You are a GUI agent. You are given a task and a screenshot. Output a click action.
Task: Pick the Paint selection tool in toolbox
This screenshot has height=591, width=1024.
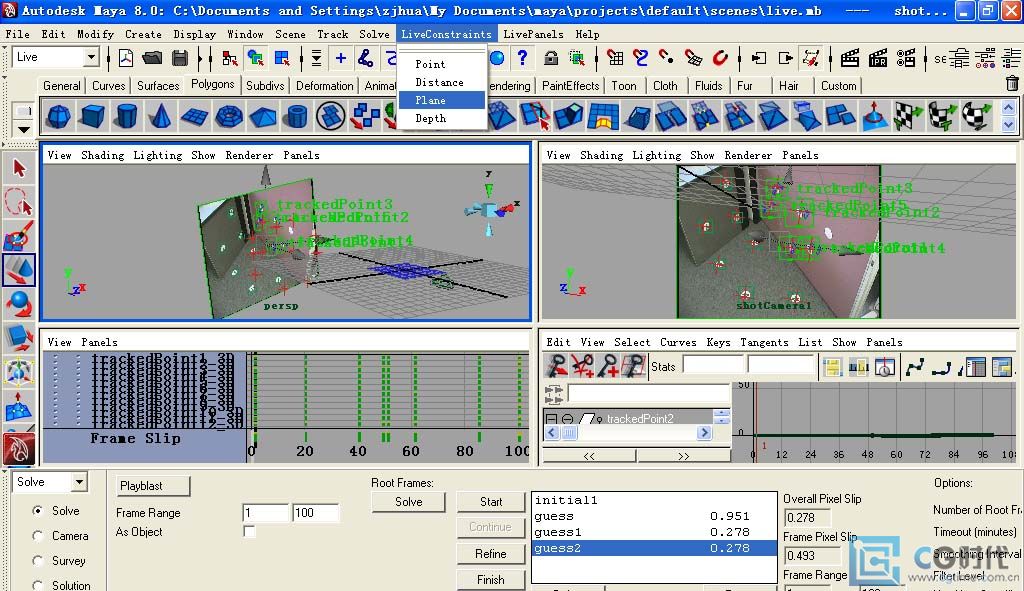[x=19, y=236]
